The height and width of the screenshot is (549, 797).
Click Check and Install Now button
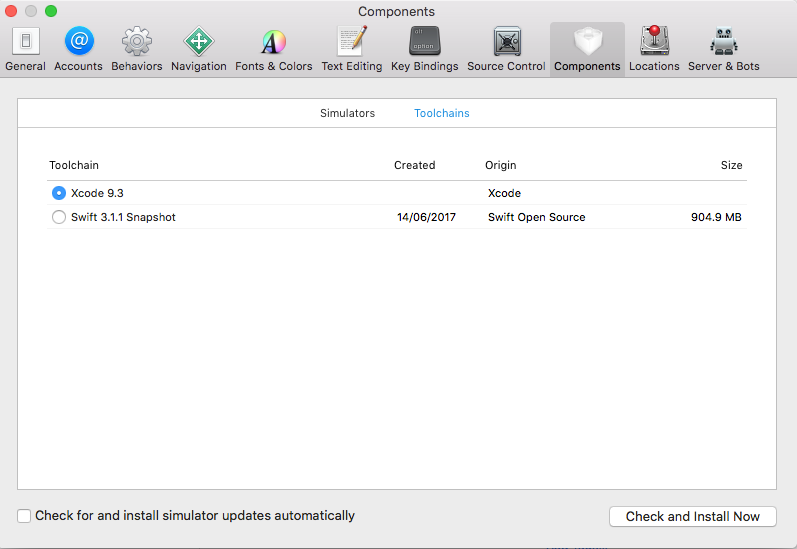(x=692, y=516)
